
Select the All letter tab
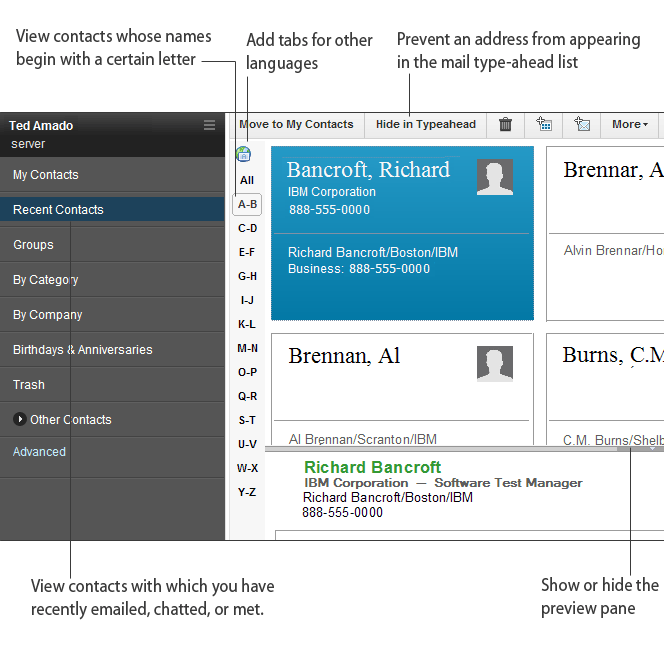(247, 180)
